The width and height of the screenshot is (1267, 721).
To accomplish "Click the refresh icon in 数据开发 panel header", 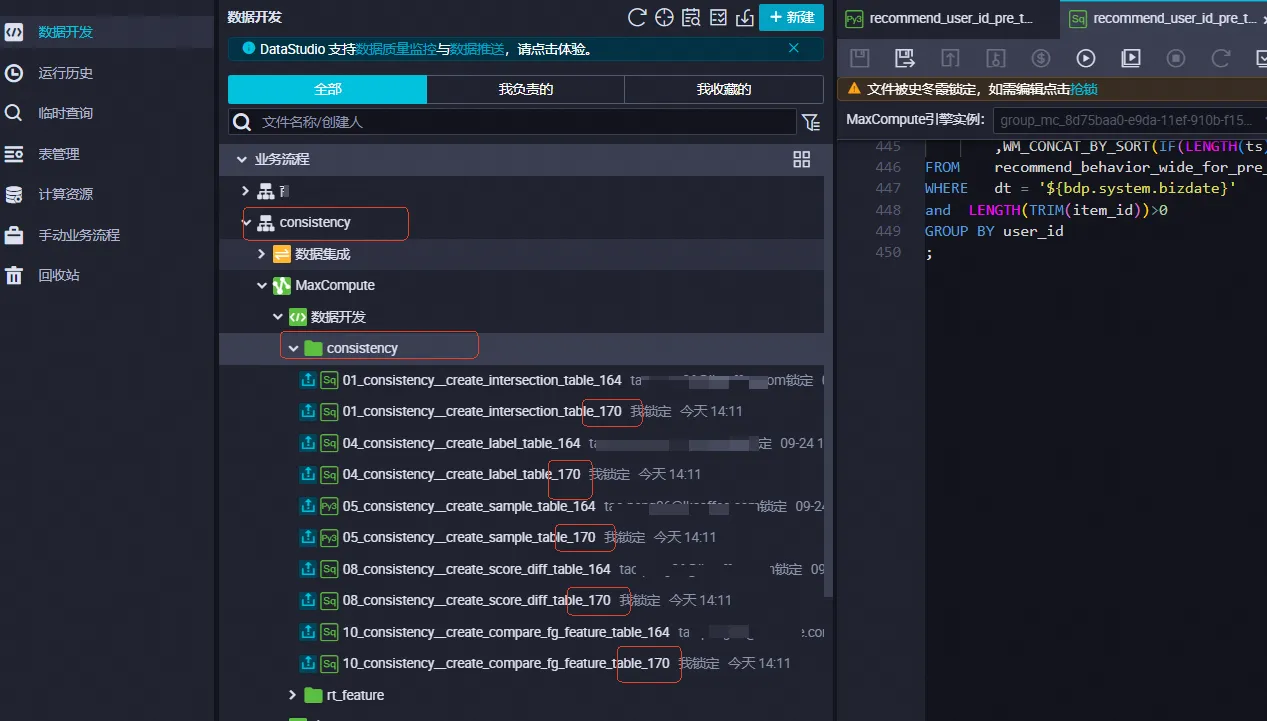I will pos(637,17).
